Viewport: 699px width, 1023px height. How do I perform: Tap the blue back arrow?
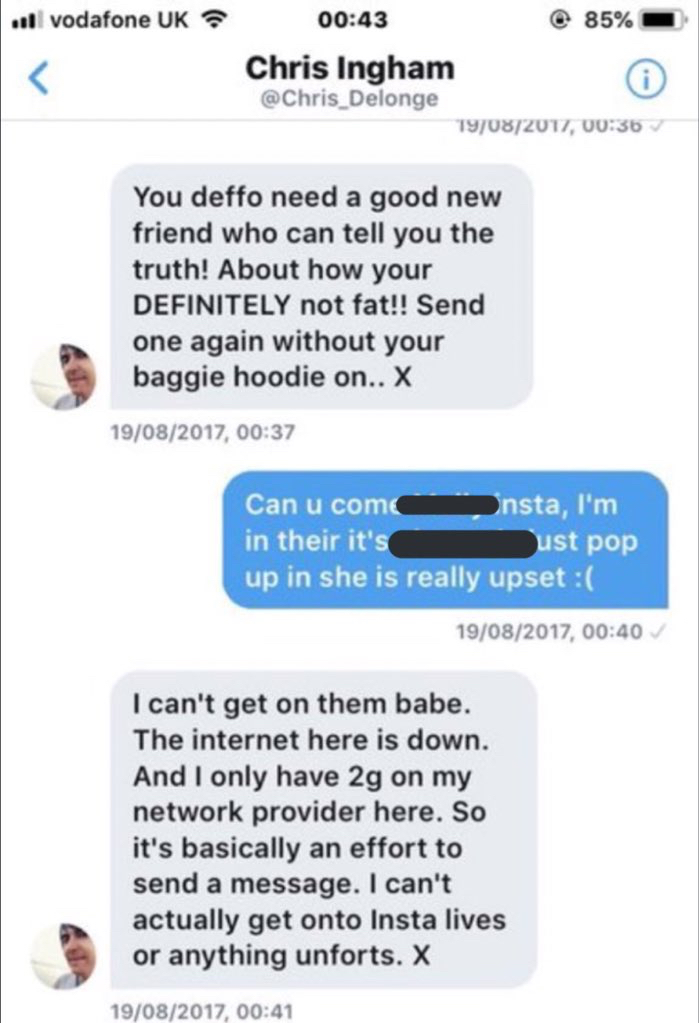point(39,78)
